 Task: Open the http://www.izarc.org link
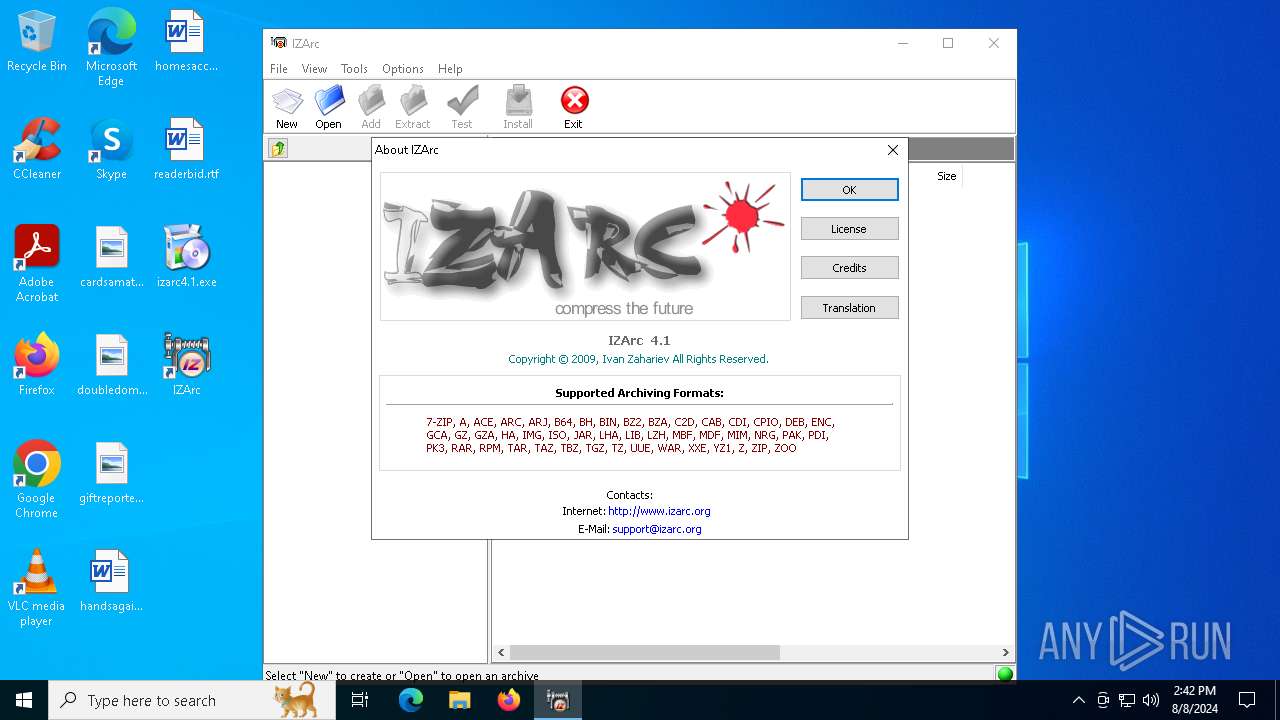click(659, 511)
